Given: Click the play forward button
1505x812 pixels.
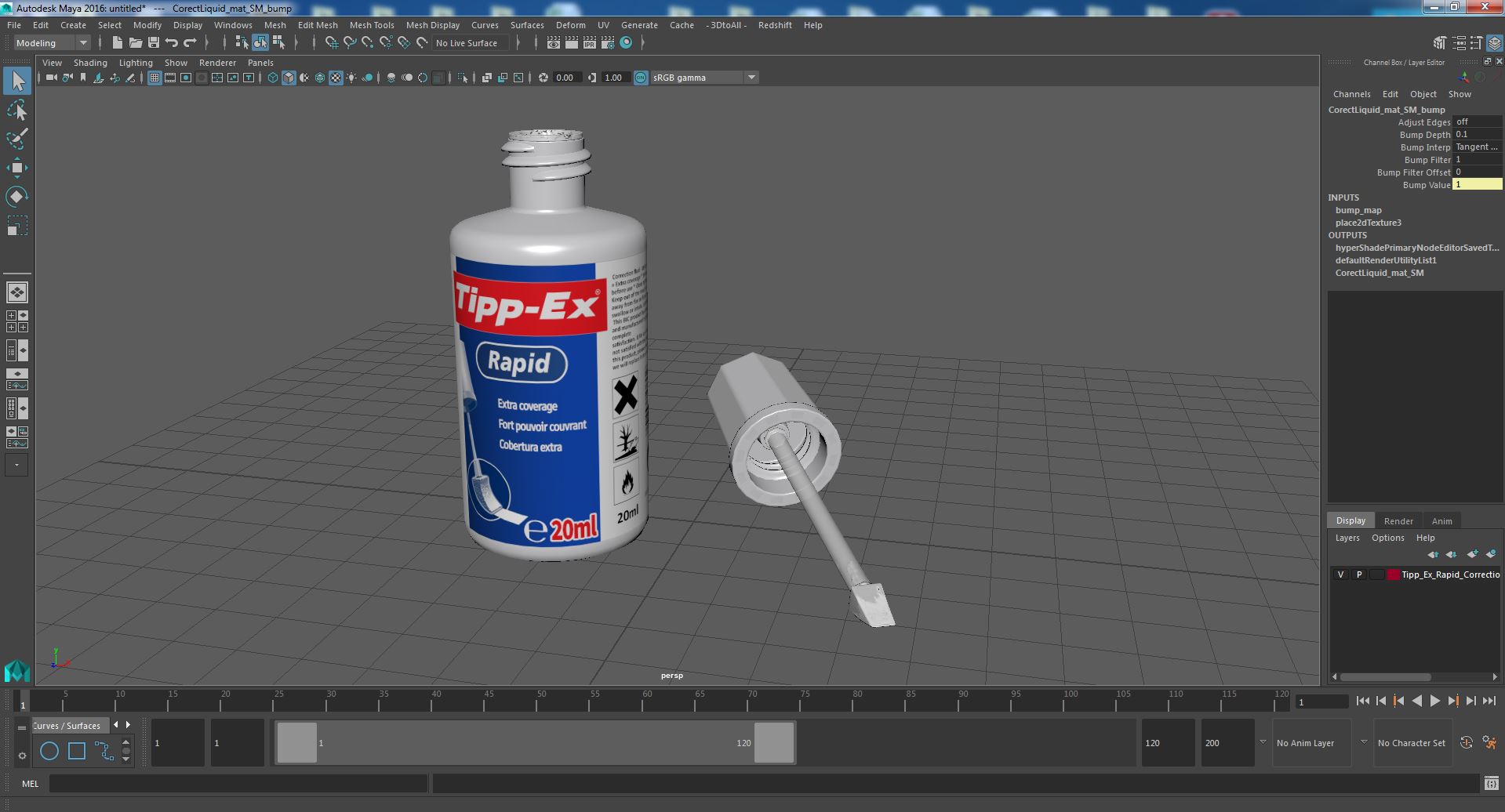Looking at the screenshot, I should (x=1434, y=701).
